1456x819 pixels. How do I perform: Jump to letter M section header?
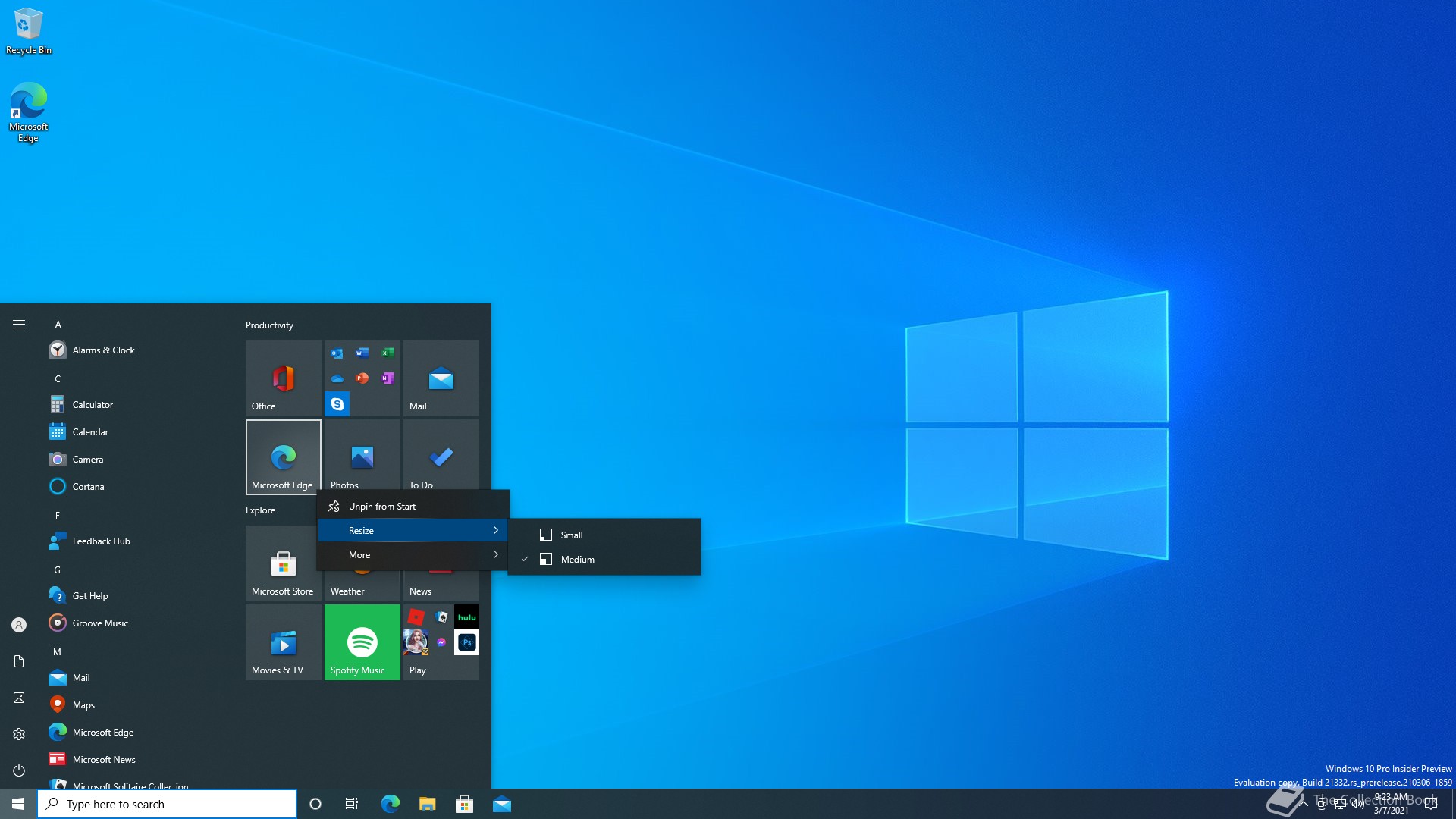click(57, 652)
